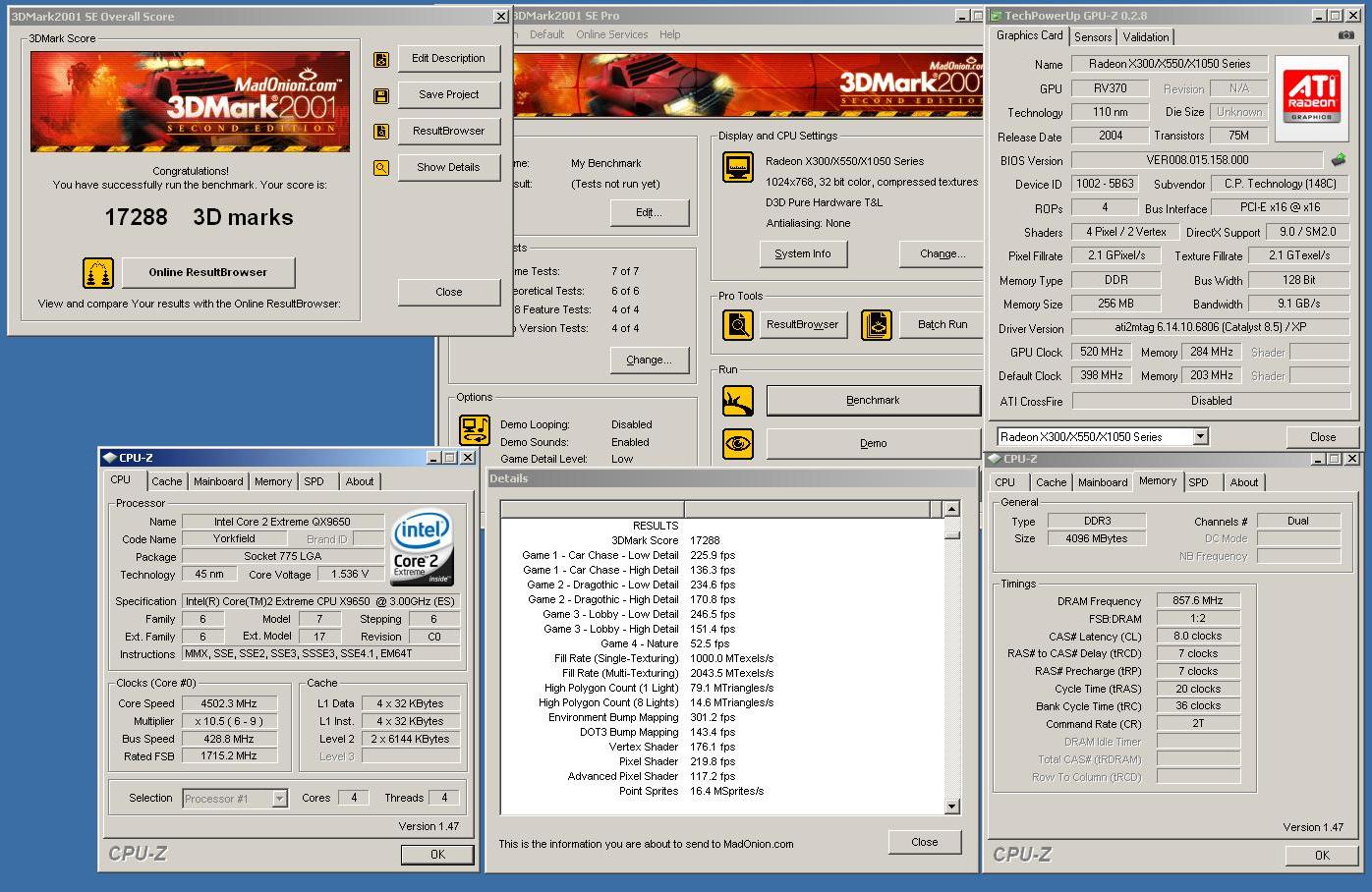Image resolution: width=1372 pixels, height=892 pixels.
Task: Click the Batch Run button
Action: pos(943,325)
